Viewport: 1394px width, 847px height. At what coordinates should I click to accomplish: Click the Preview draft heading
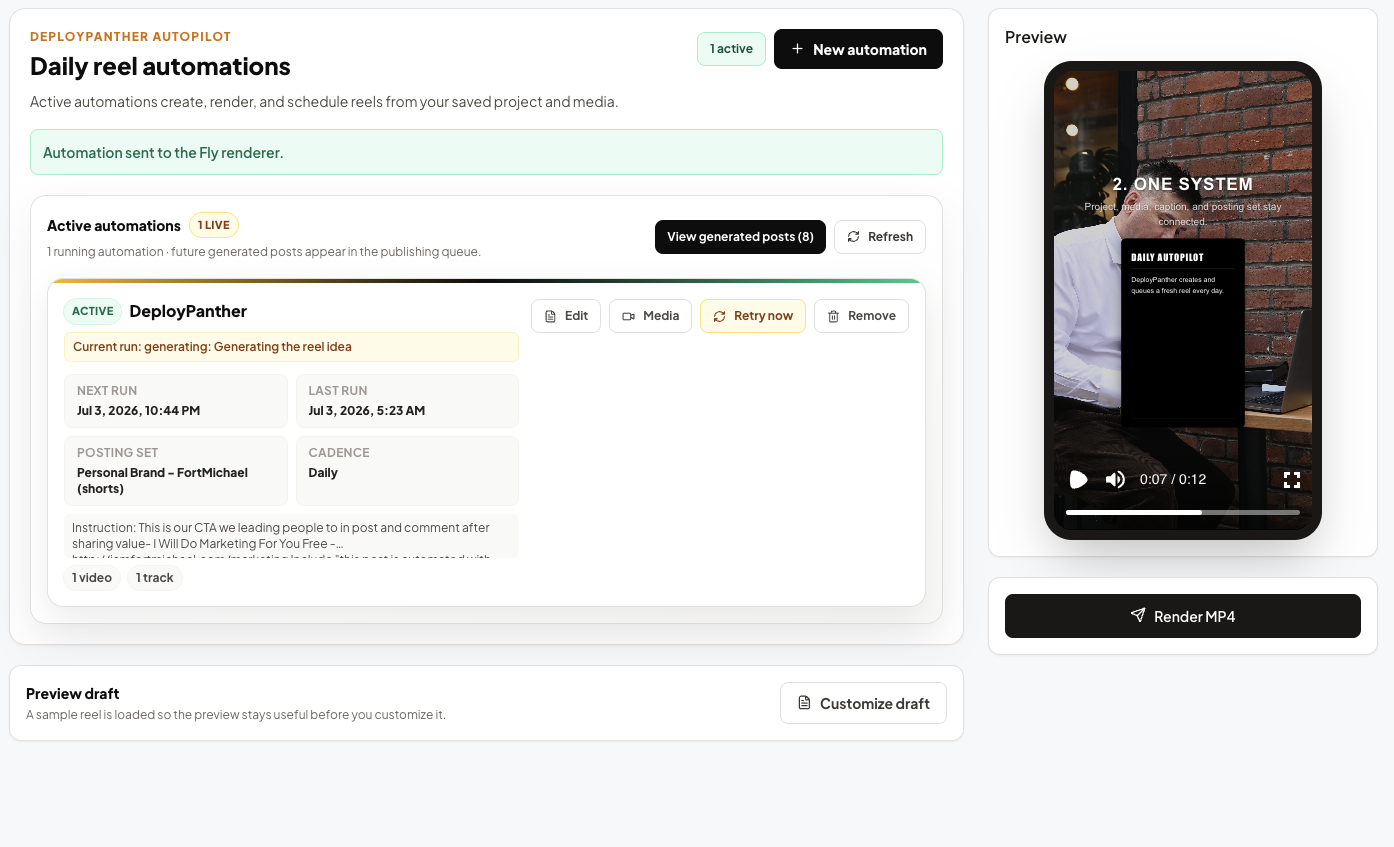73,694
